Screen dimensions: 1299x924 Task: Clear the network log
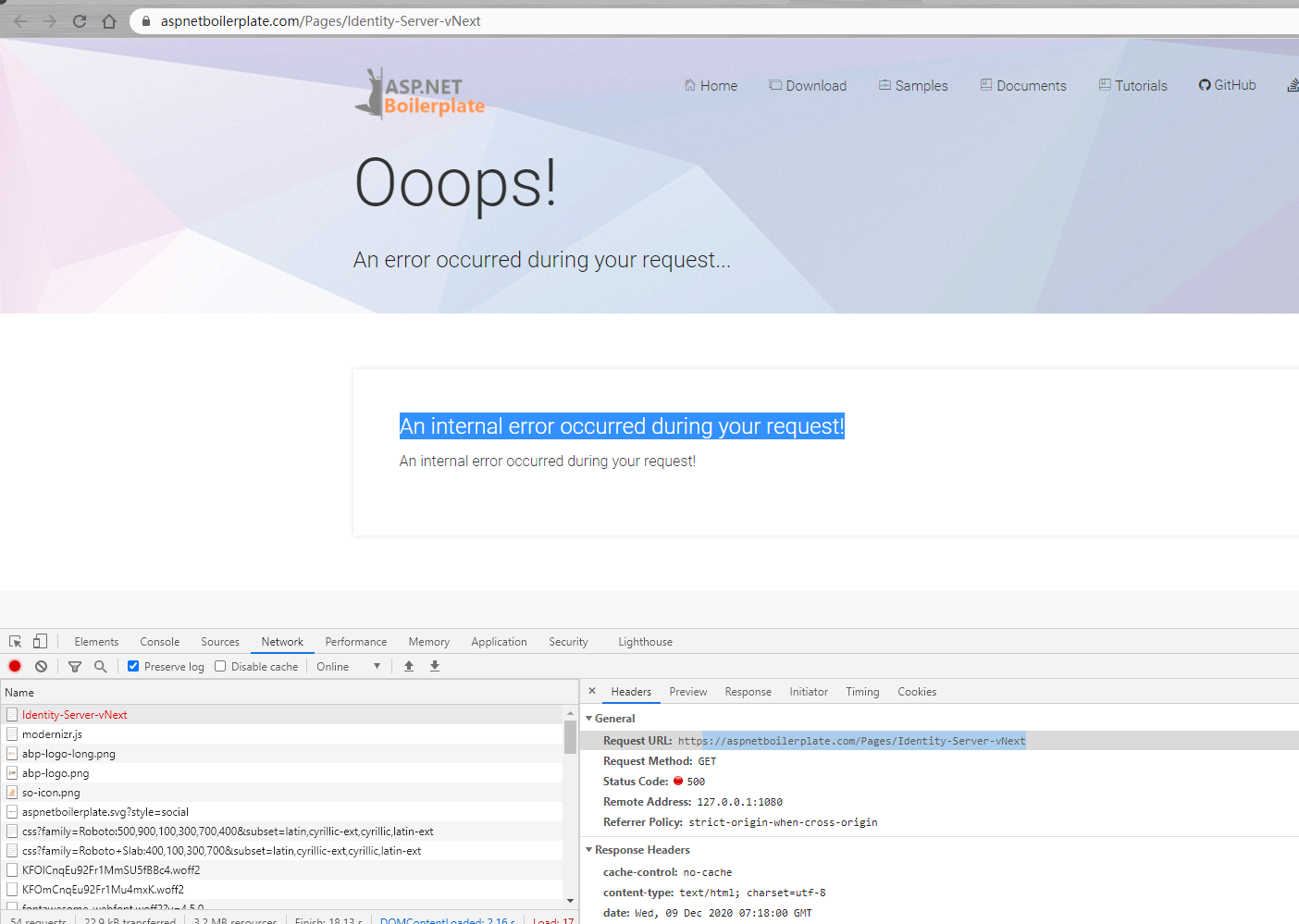coord(41,666)
